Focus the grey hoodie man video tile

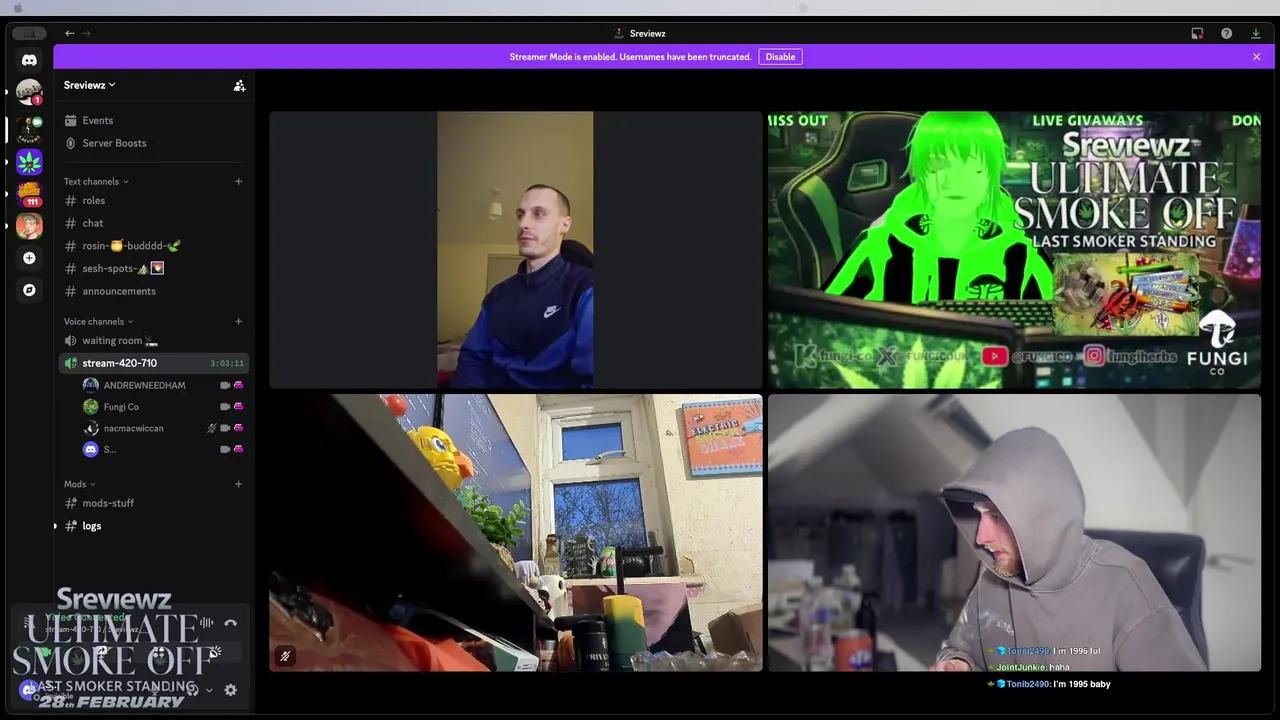1014,532
